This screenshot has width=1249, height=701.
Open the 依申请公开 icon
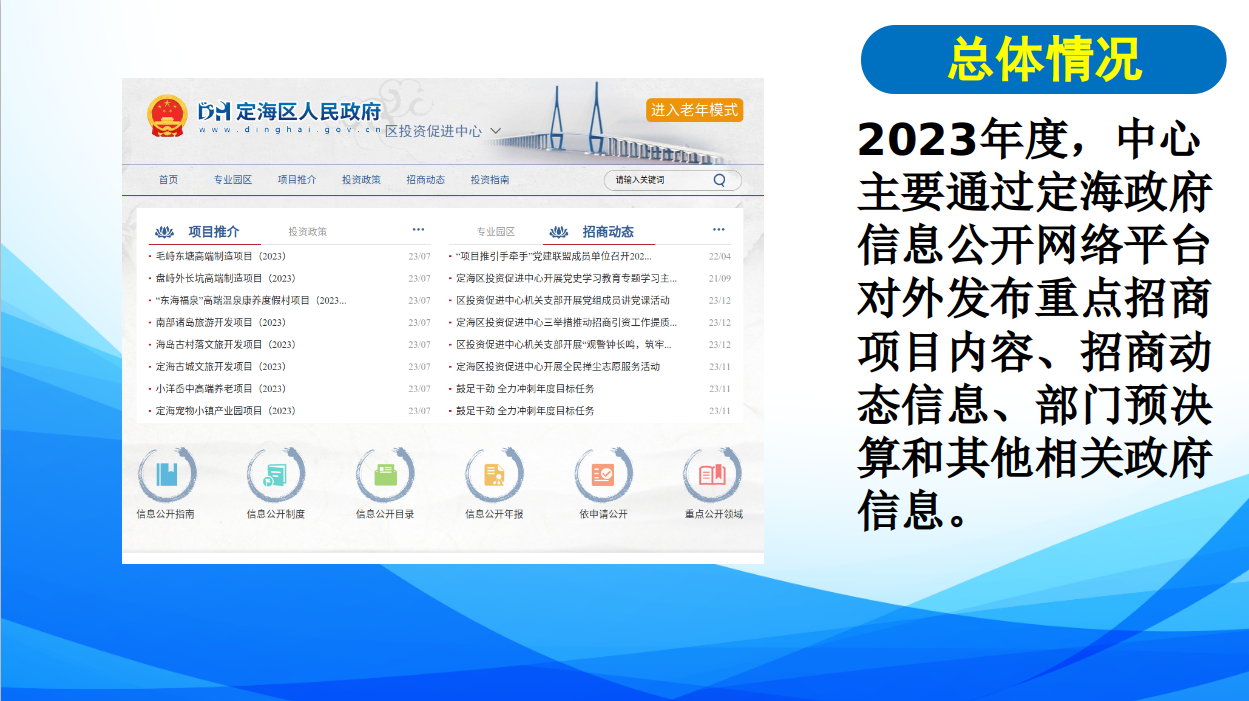(x=603, y=476)
